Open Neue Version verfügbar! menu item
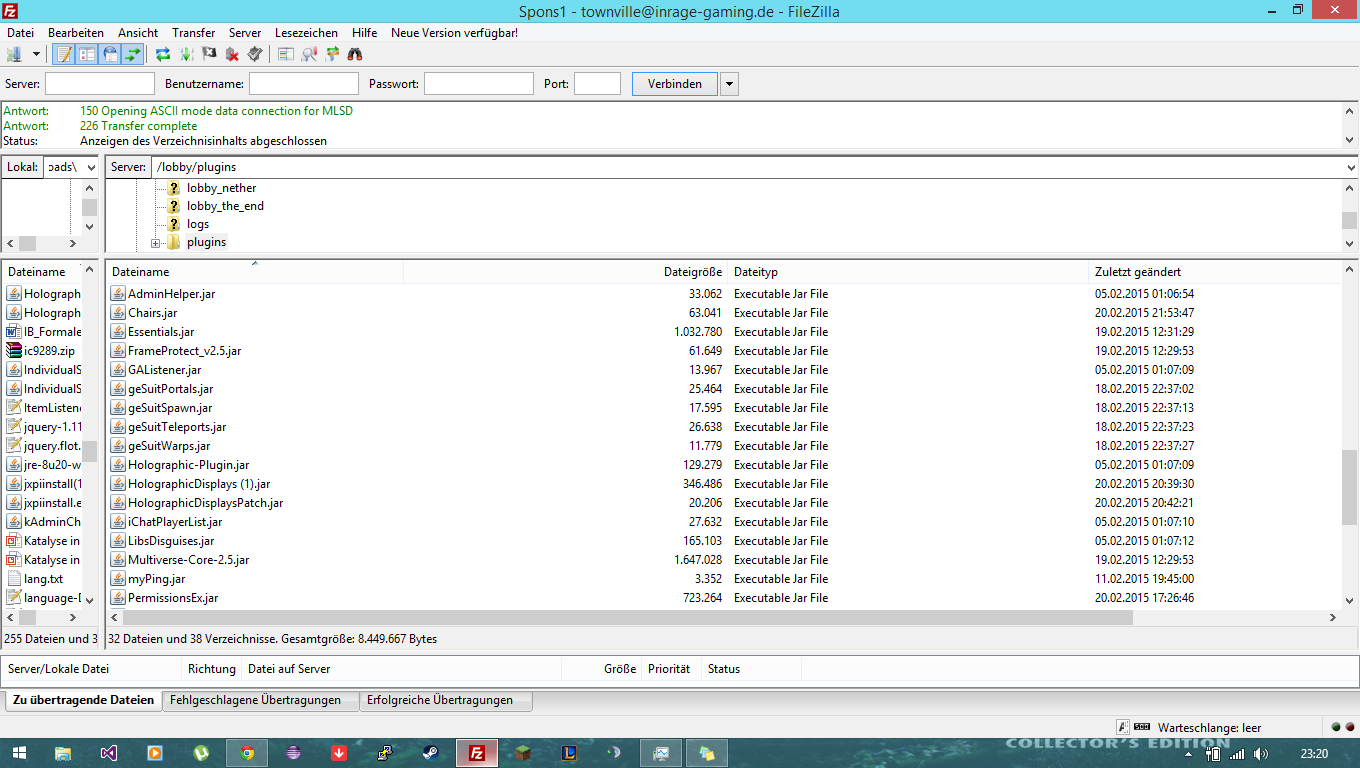The image size is (1360, 768). pos(454,33)
